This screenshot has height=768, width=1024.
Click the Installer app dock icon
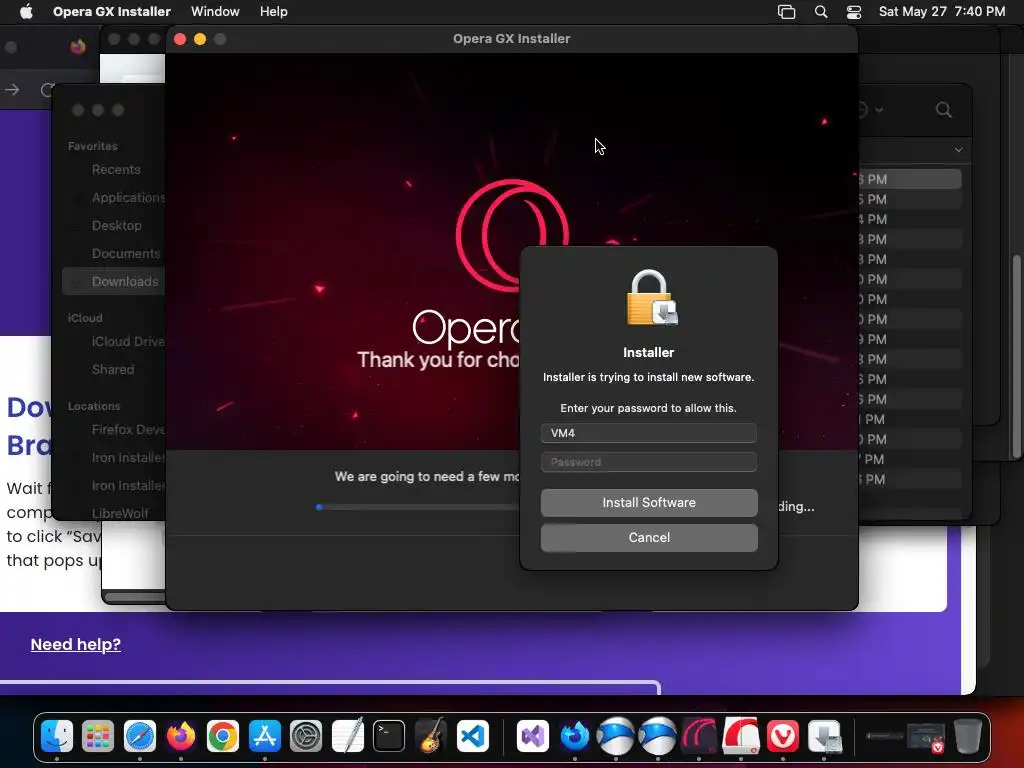click(x=824, y=736)
